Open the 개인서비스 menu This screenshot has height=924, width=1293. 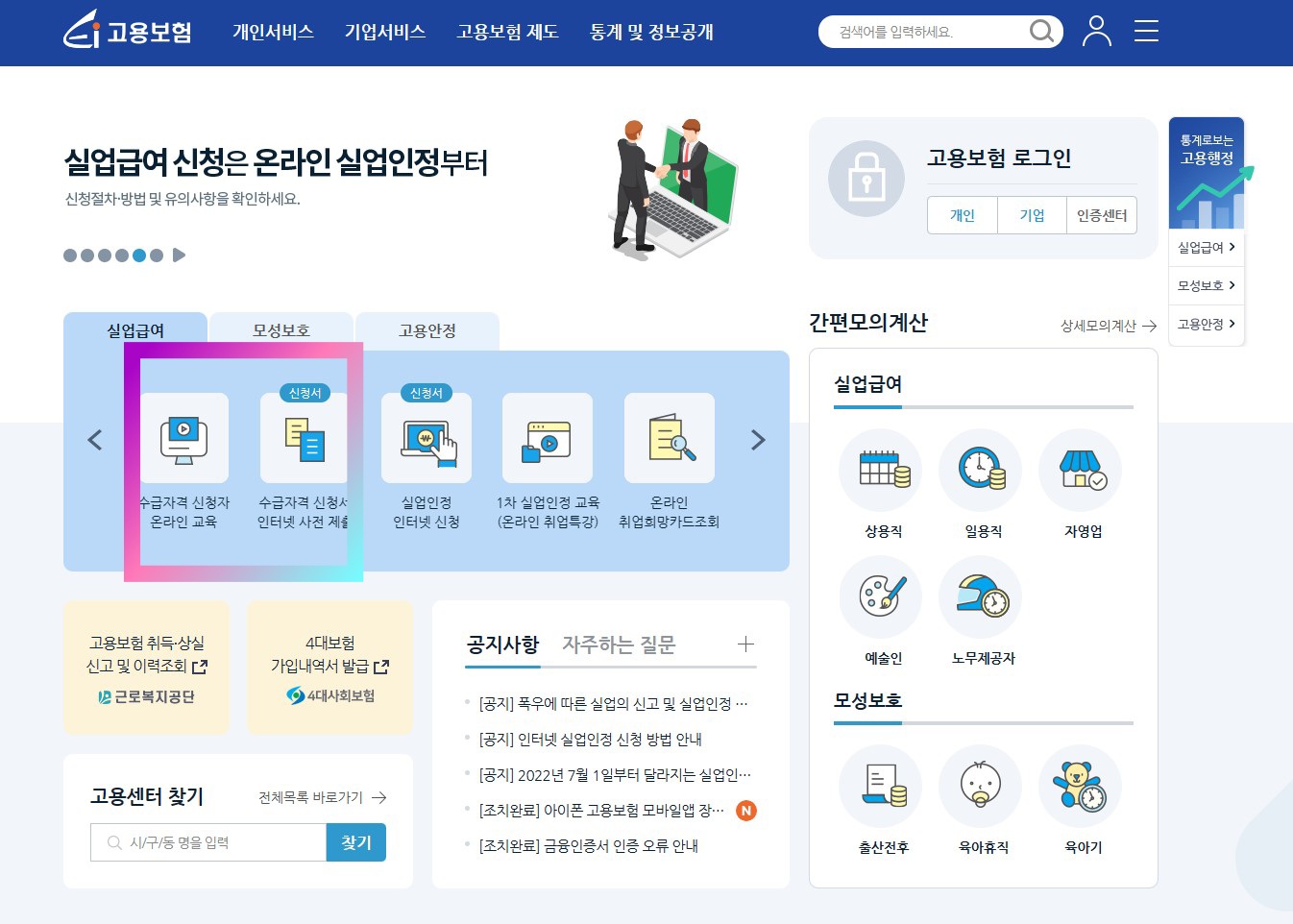coord(273,32)
